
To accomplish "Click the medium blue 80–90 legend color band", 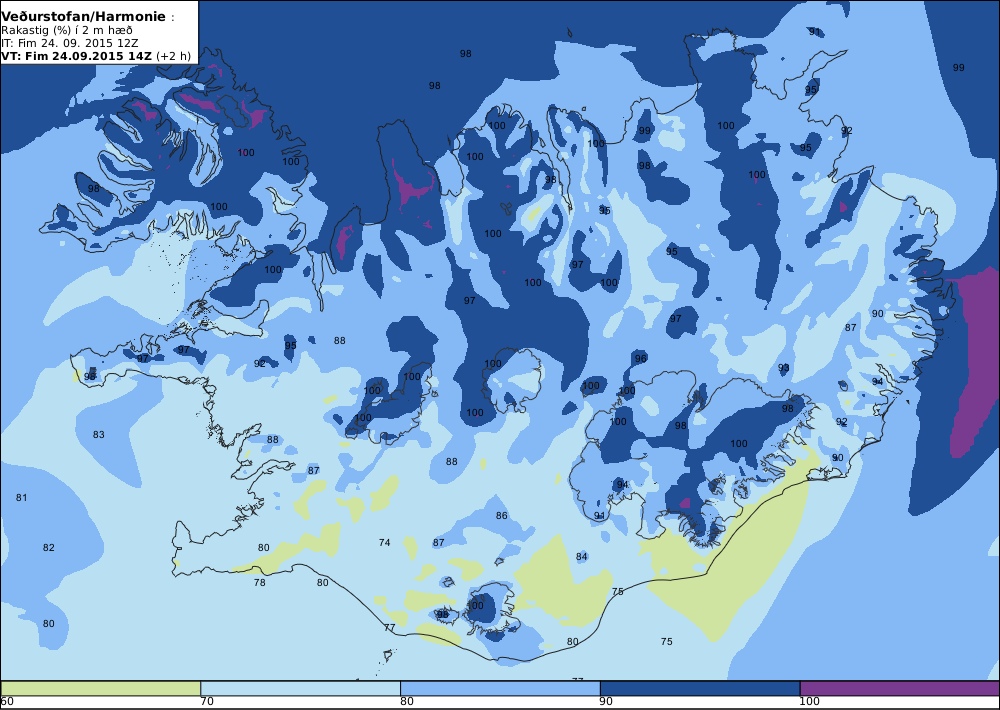I will [x=500, y=688].
